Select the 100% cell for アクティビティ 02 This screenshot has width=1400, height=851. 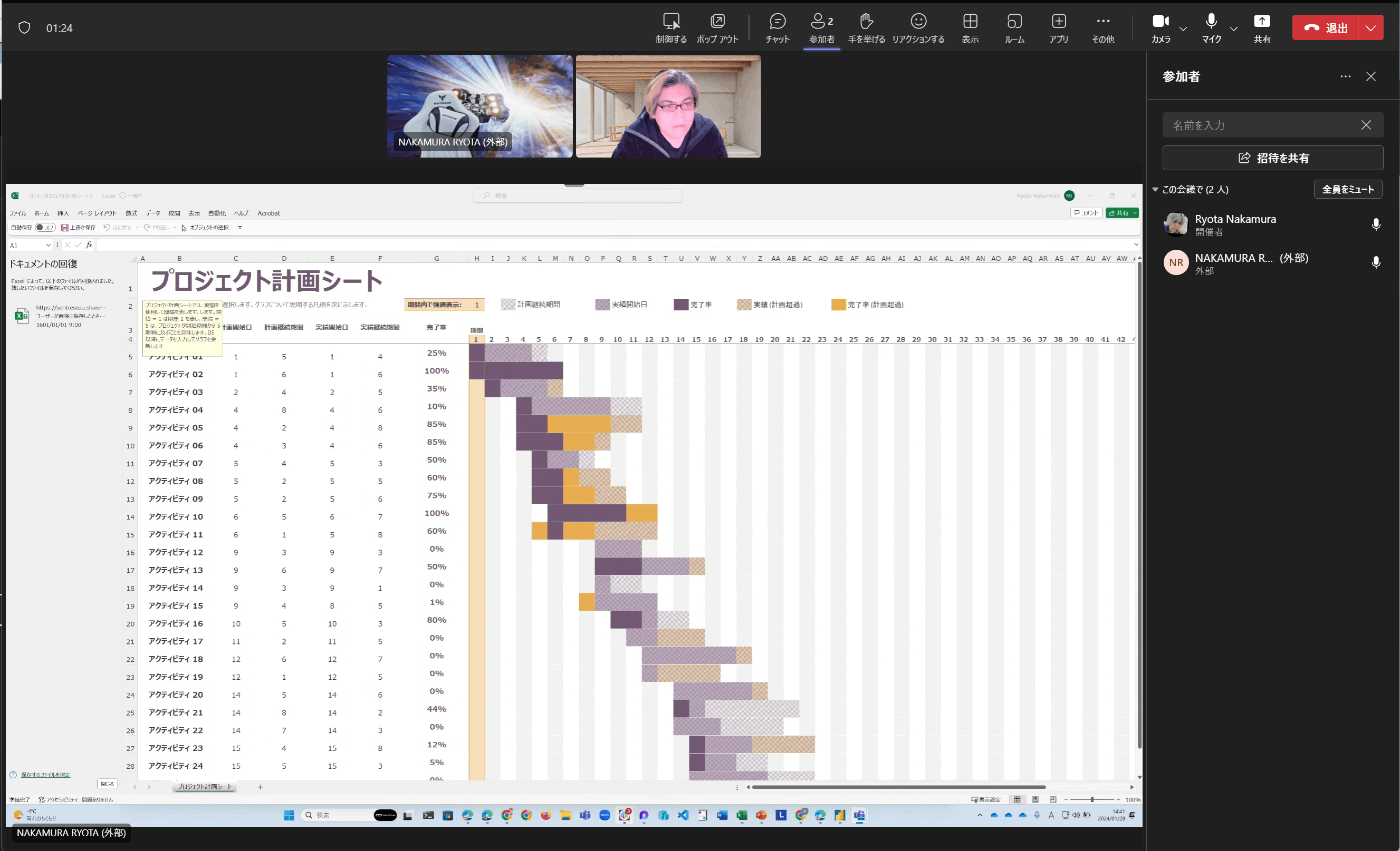(x=436, y=370)
